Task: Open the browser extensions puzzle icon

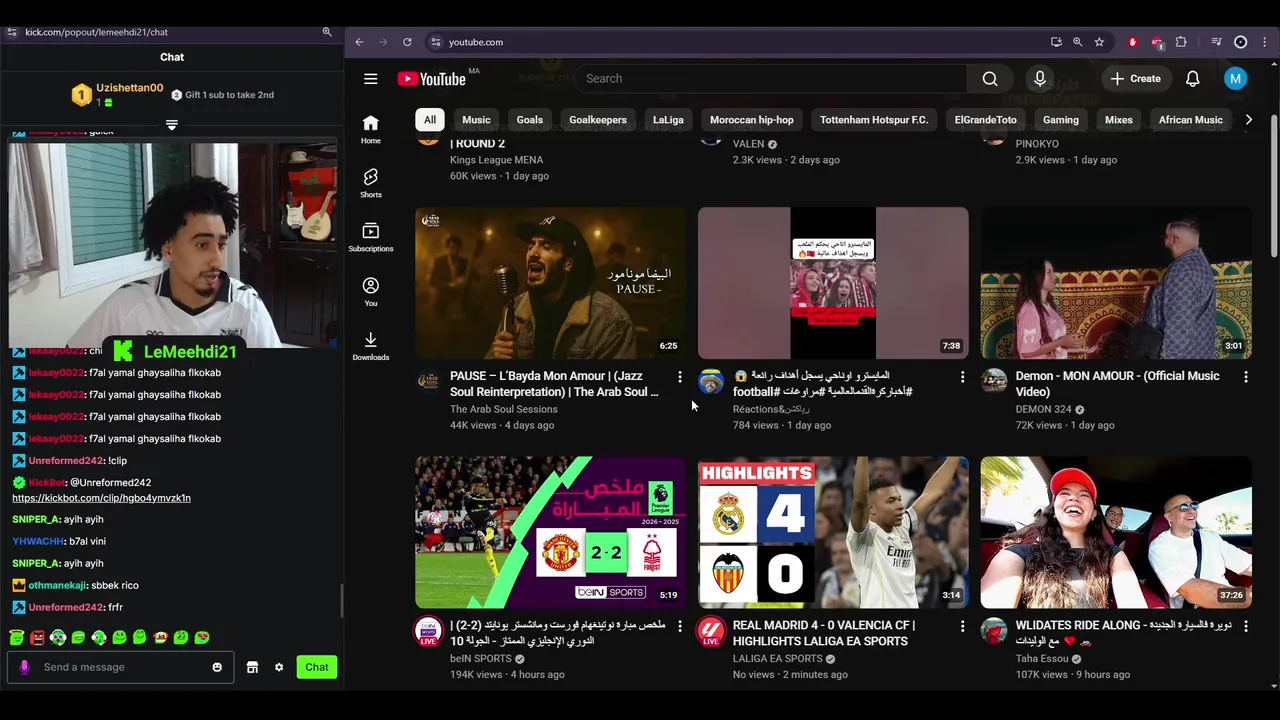Action: coord(1181,42)
